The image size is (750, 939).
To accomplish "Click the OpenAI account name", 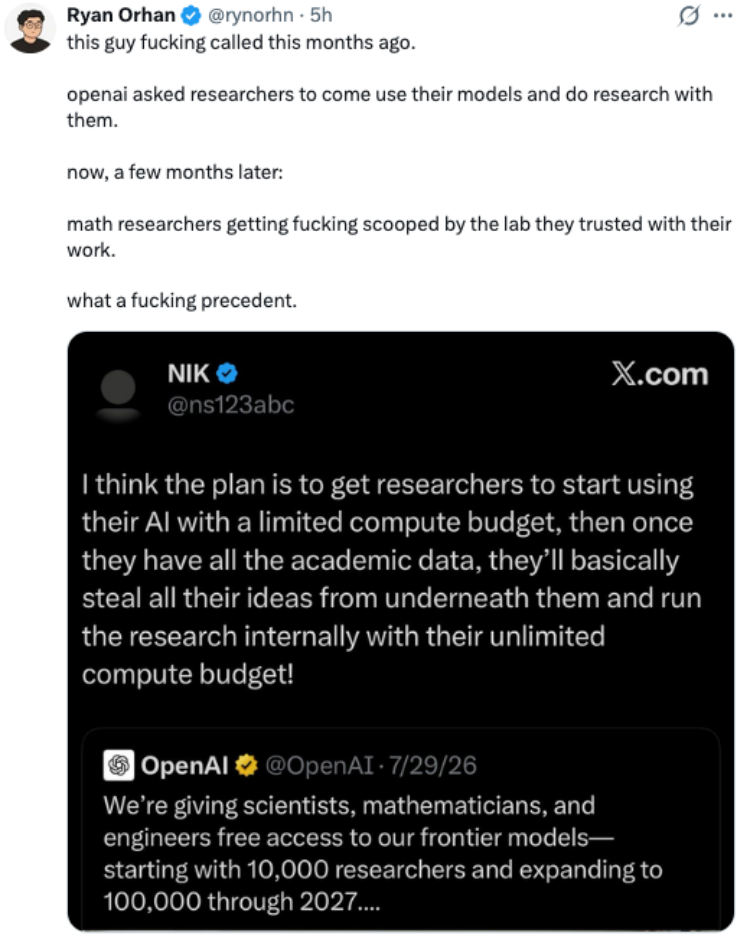I will (185, 765).
